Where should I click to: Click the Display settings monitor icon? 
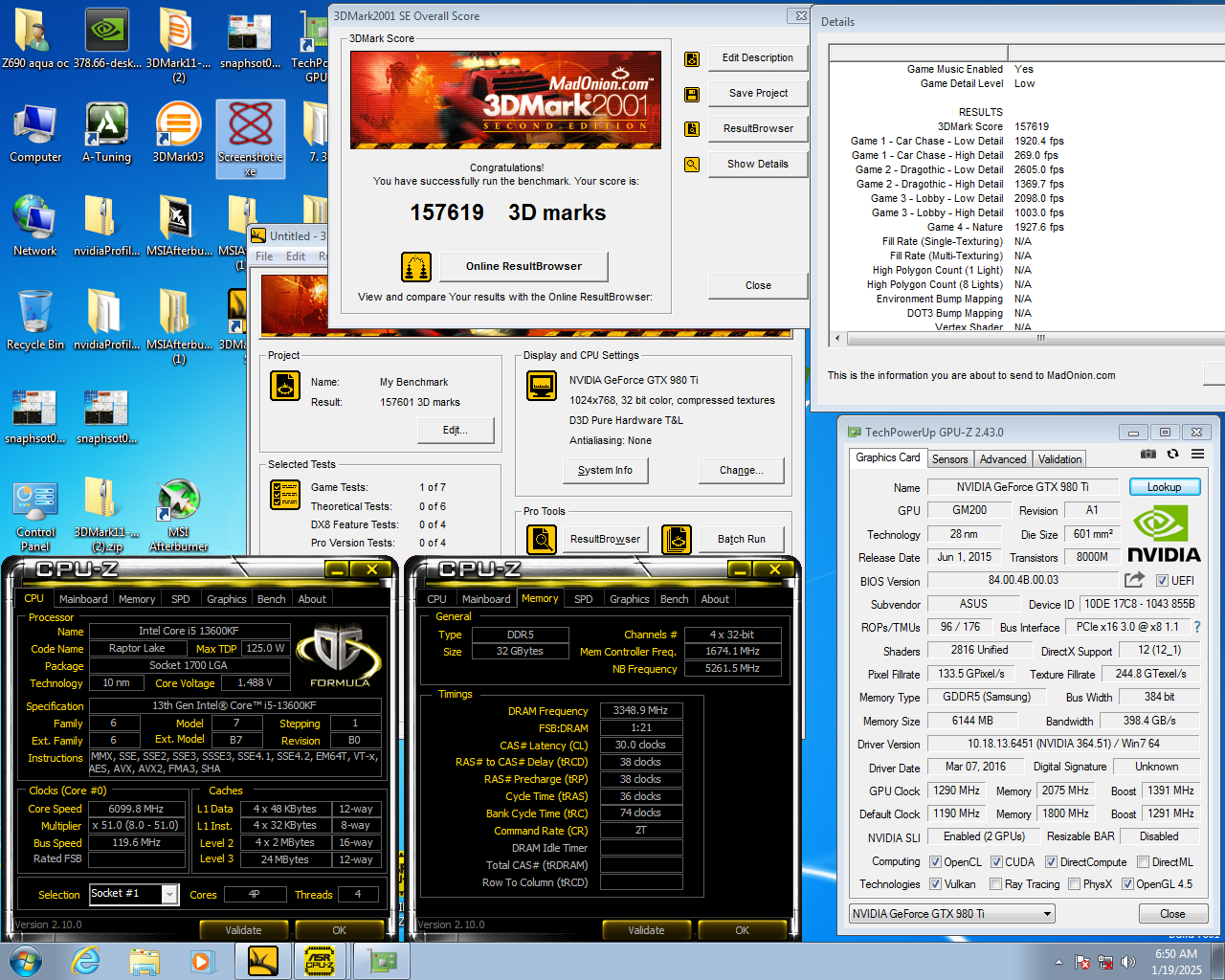tap(542, 386)
